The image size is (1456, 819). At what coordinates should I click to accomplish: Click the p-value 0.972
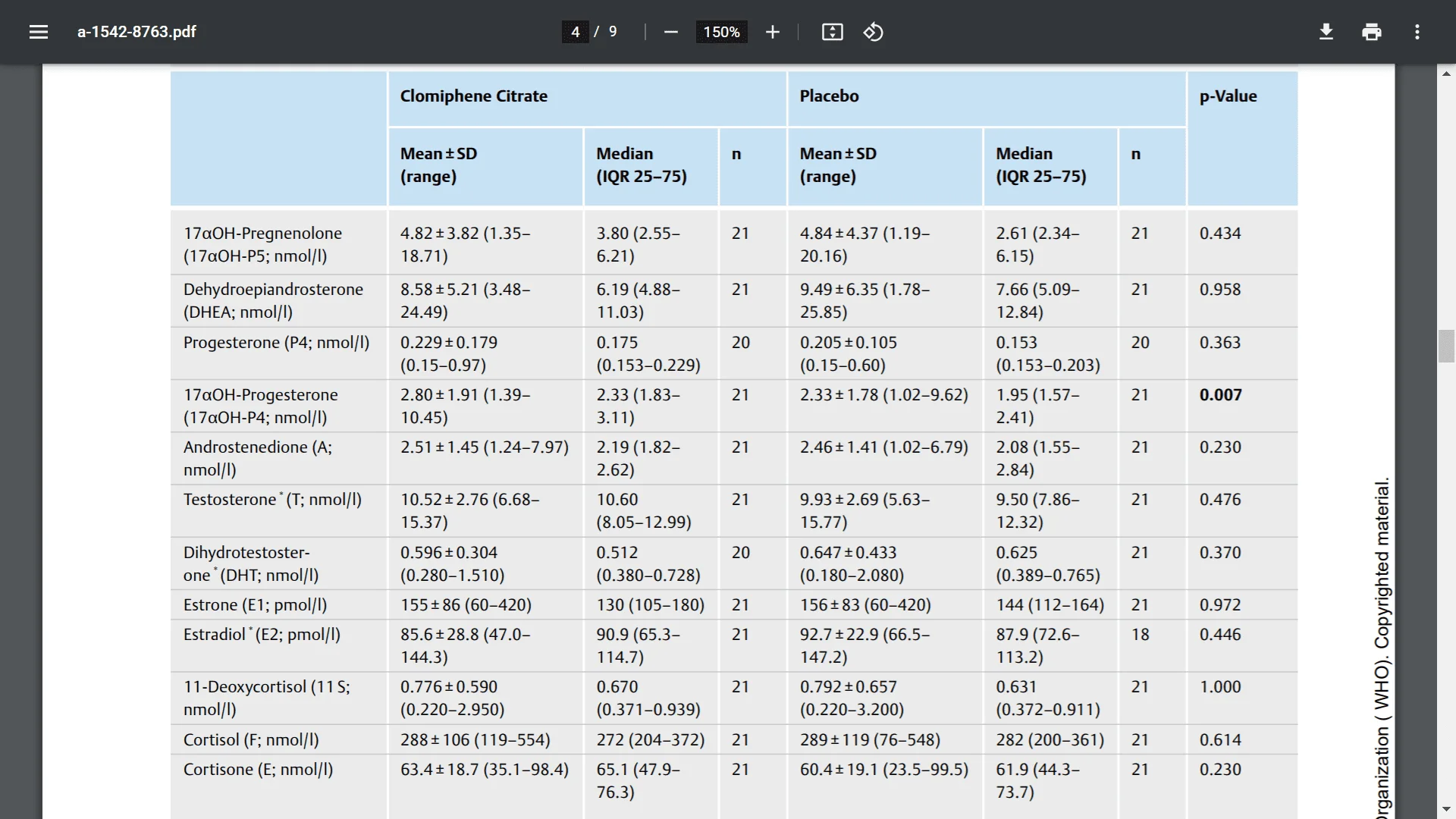coord(1220,605)
